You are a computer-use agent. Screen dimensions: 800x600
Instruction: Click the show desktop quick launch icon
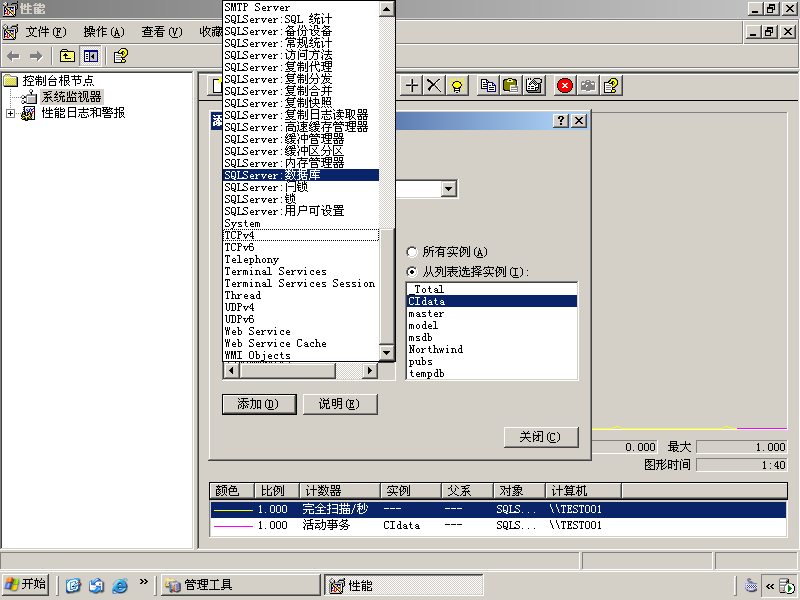tap(73, 585)
